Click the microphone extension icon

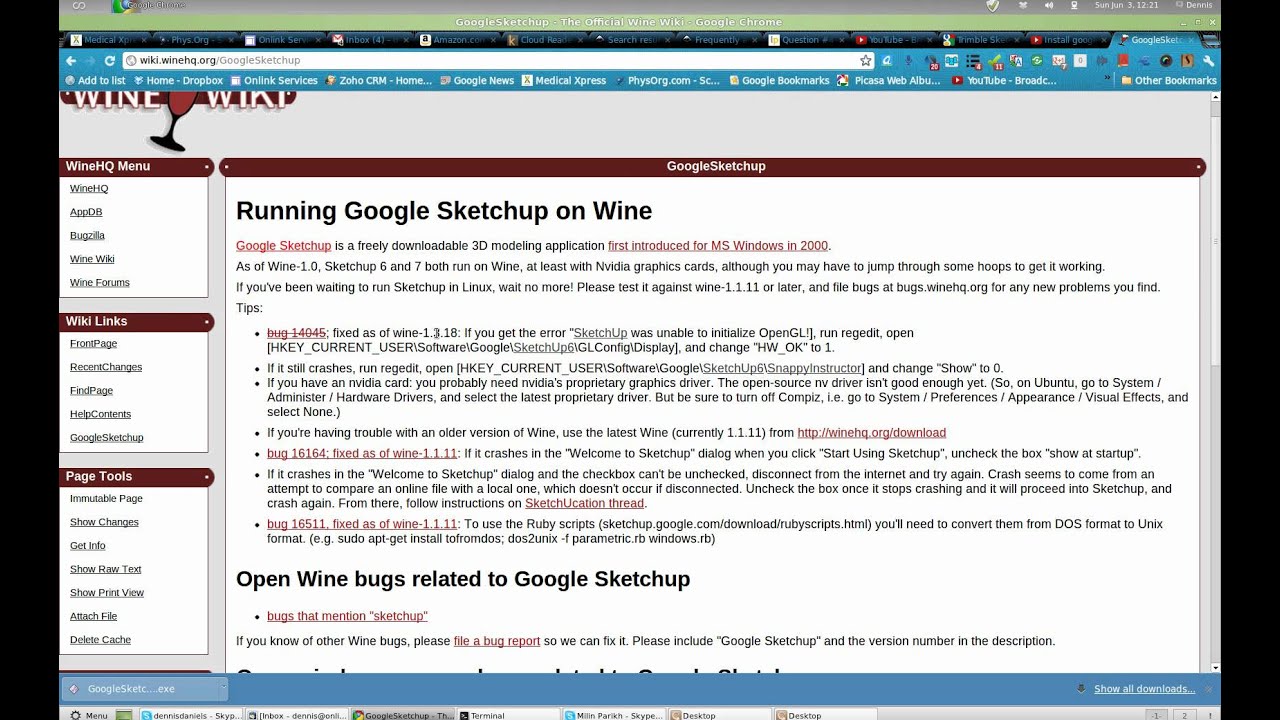(908, 61)
